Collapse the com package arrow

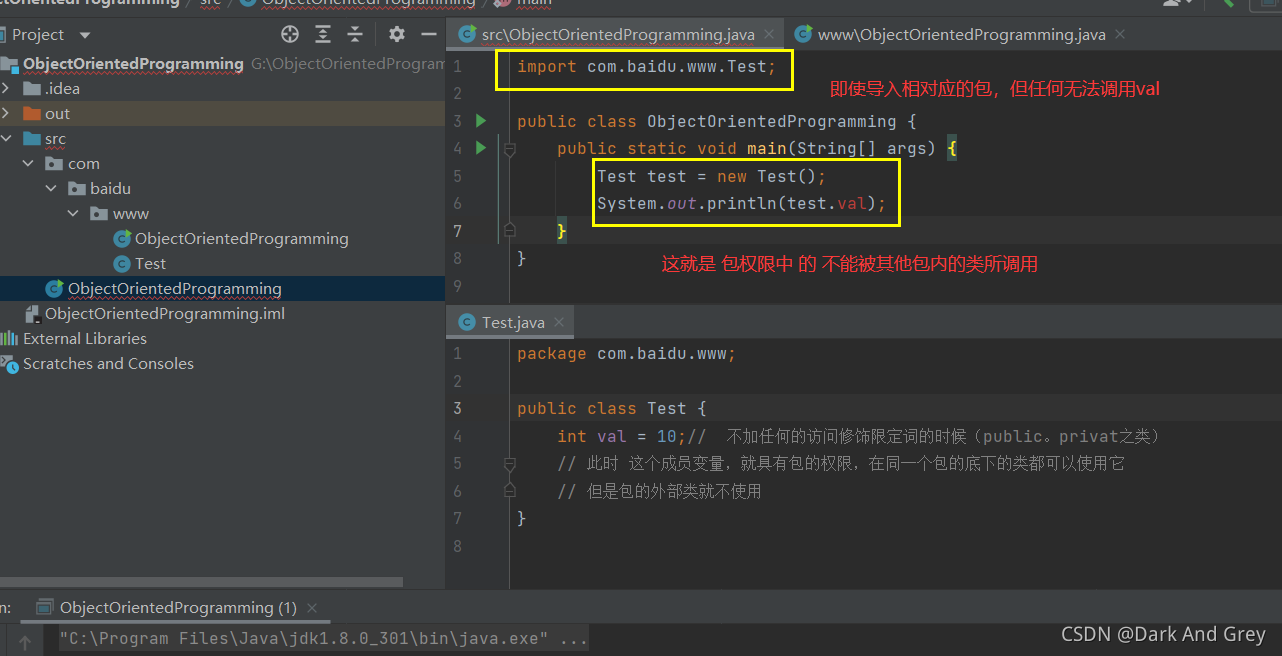click(x=29, y=164)
